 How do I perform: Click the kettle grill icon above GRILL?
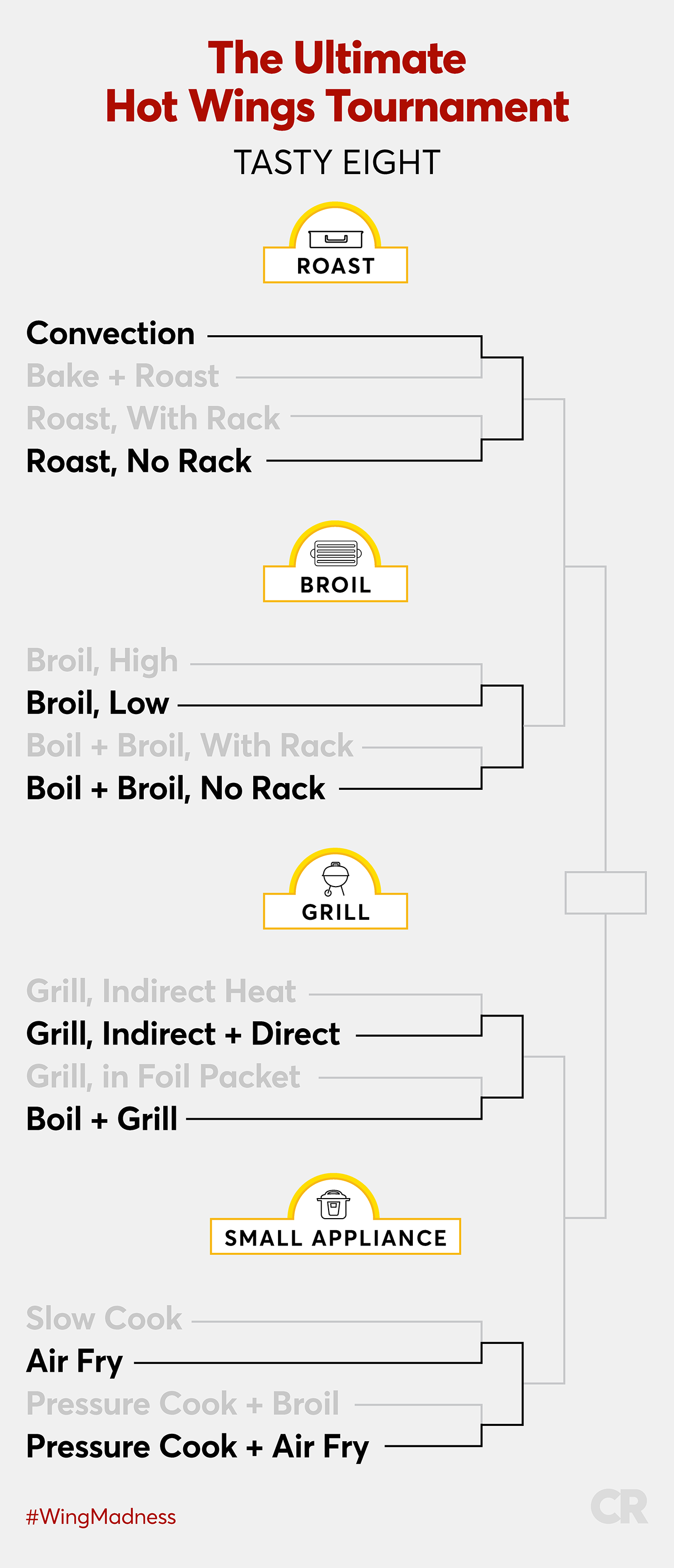[336, 878]
